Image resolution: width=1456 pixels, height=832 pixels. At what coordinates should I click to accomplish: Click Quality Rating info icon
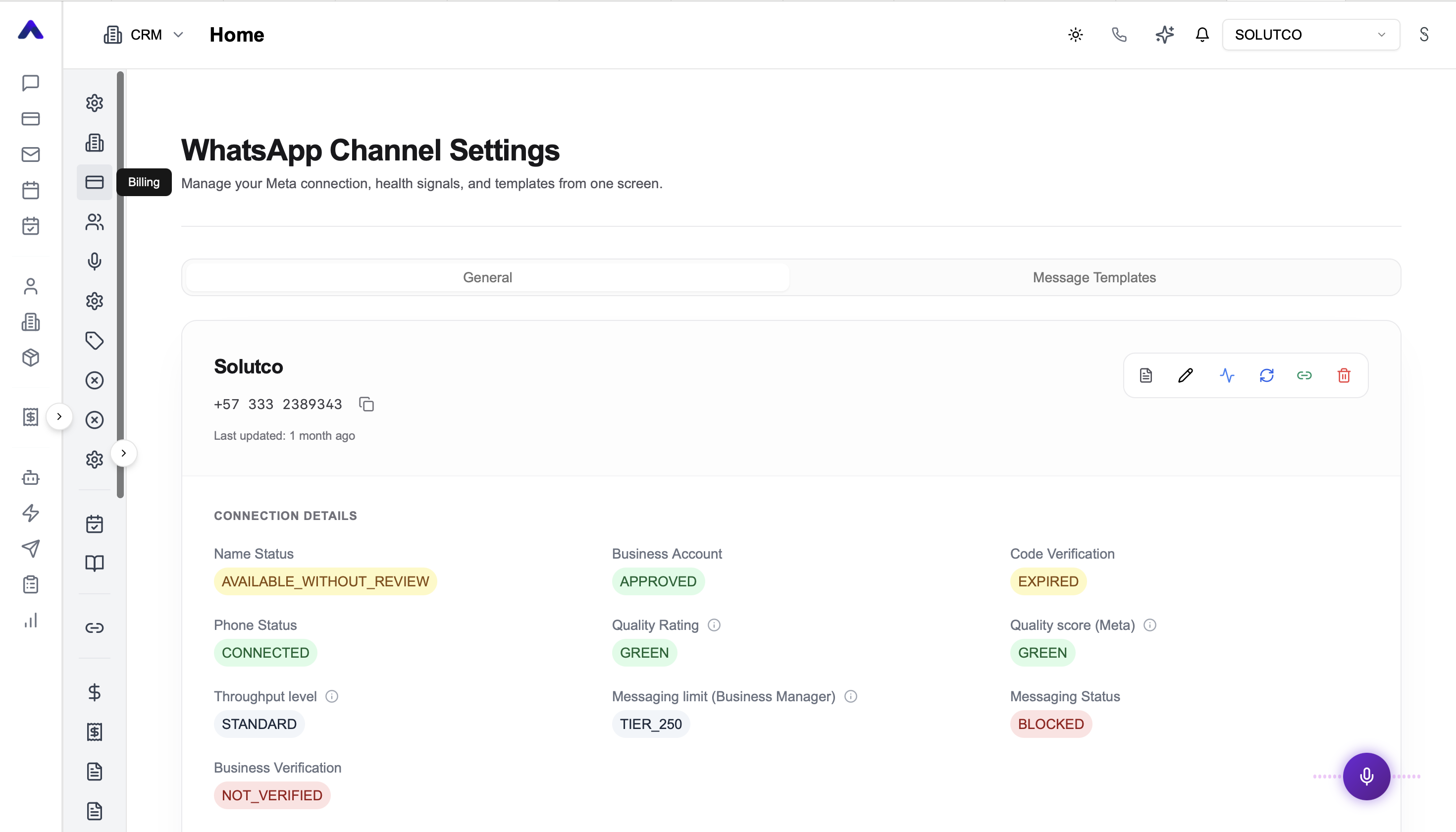coord(714,624)
